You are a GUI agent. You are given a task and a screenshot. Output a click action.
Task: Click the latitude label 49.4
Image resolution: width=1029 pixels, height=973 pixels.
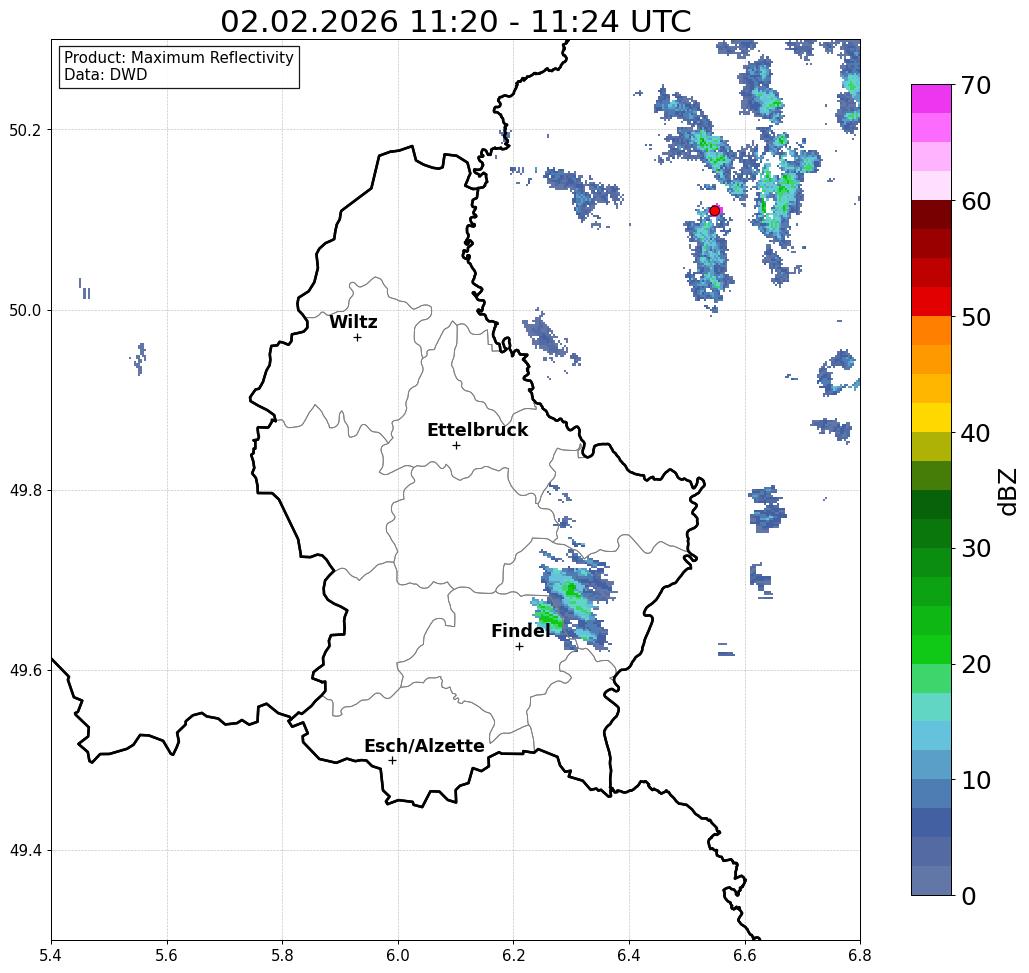25,851
